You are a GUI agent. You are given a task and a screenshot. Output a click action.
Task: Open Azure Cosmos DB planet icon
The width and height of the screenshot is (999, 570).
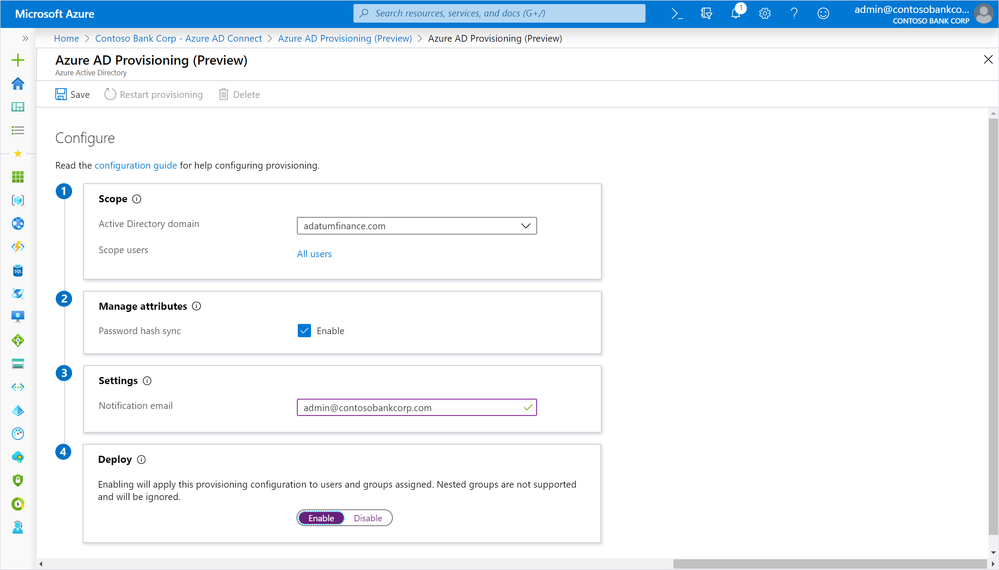point(18,294)
